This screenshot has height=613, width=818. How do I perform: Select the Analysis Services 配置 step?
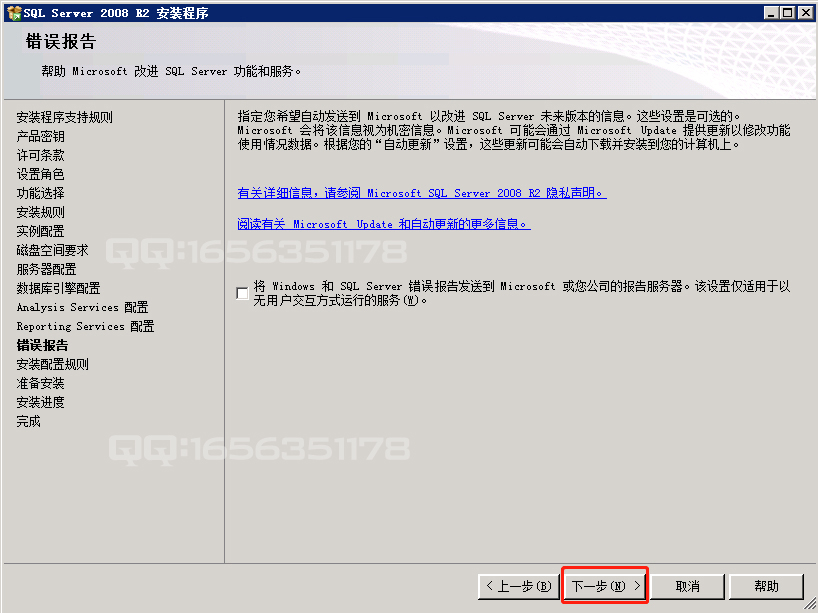click(82, 307)
